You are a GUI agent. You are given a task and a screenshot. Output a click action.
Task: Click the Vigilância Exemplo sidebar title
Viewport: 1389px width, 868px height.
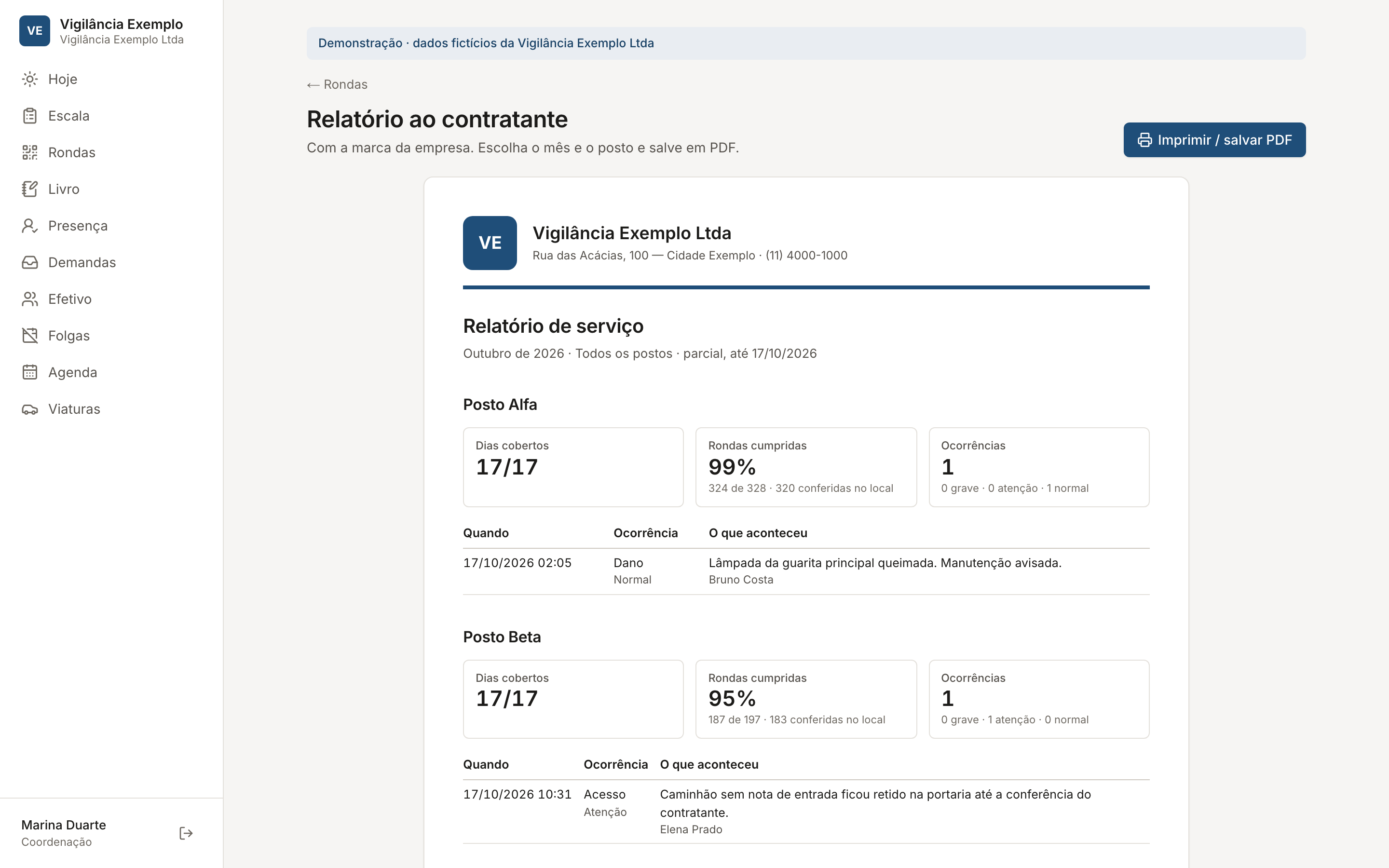(121, 24)
